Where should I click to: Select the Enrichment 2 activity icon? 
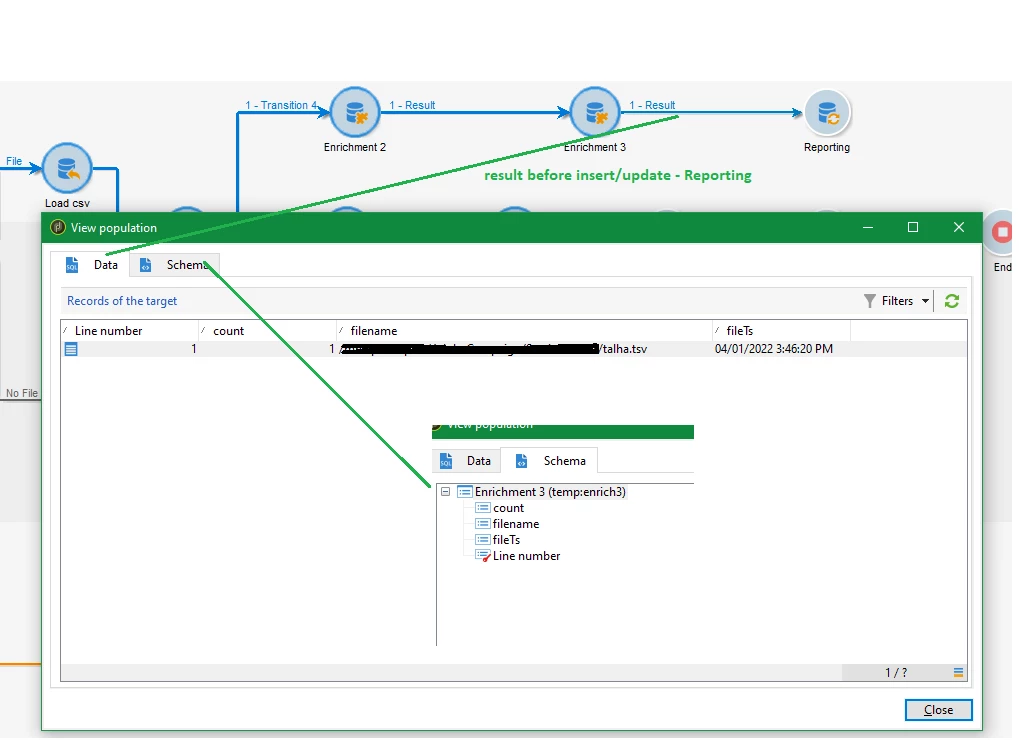(355, 112)
